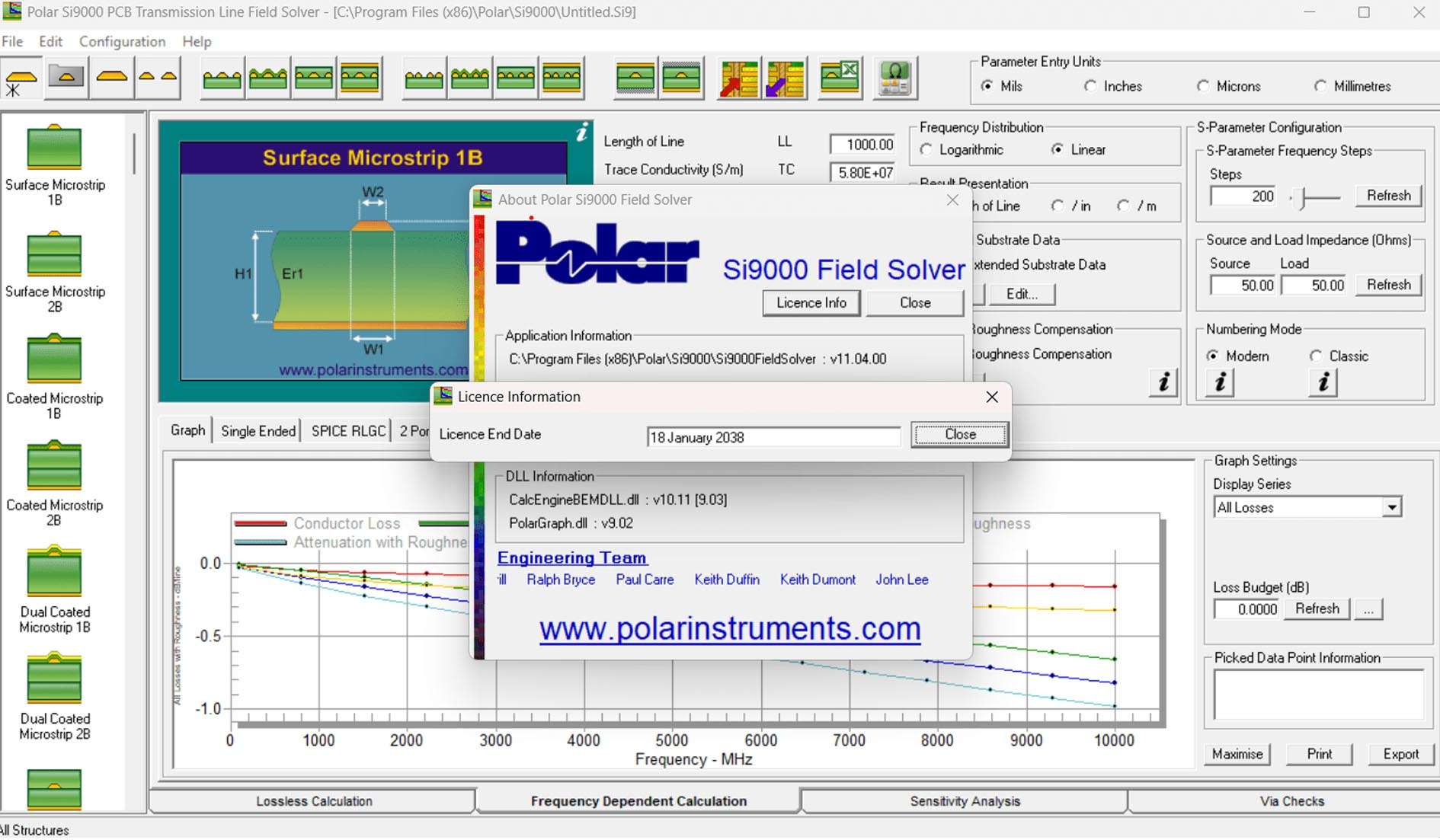Image resolution: width=1440 pixels, height=840 pixels.
Task: Click the Length of Line input field
Action: tap(862, 145)
